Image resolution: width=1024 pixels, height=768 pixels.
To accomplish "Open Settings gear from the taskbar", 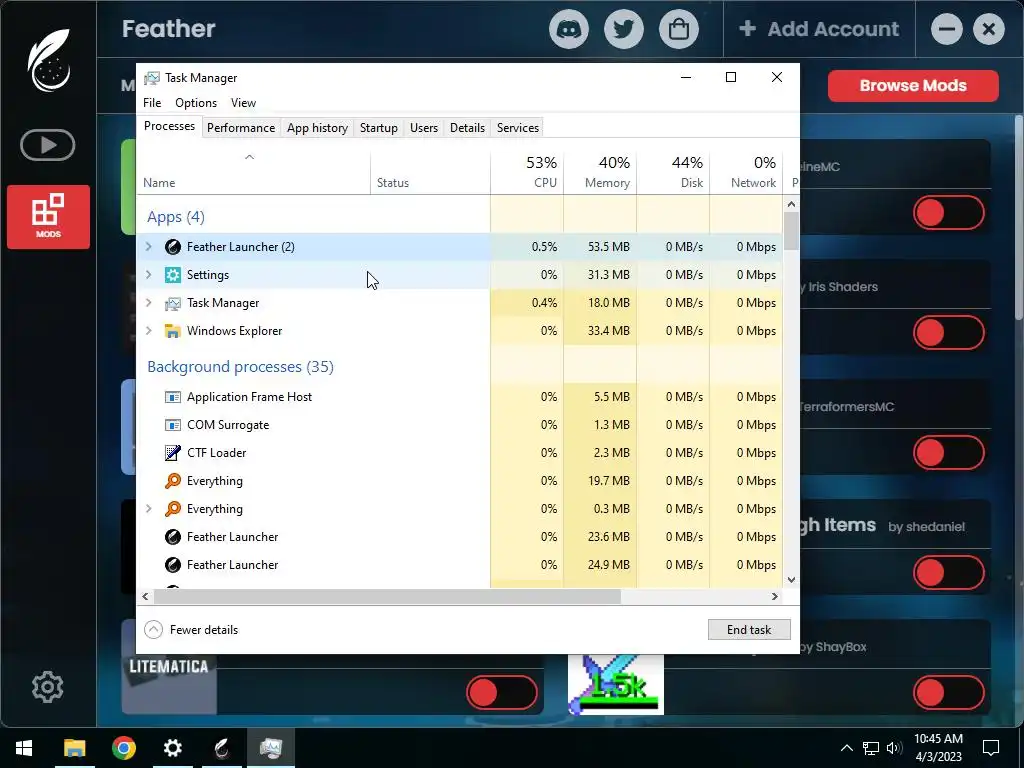I will tap(172, 748).
